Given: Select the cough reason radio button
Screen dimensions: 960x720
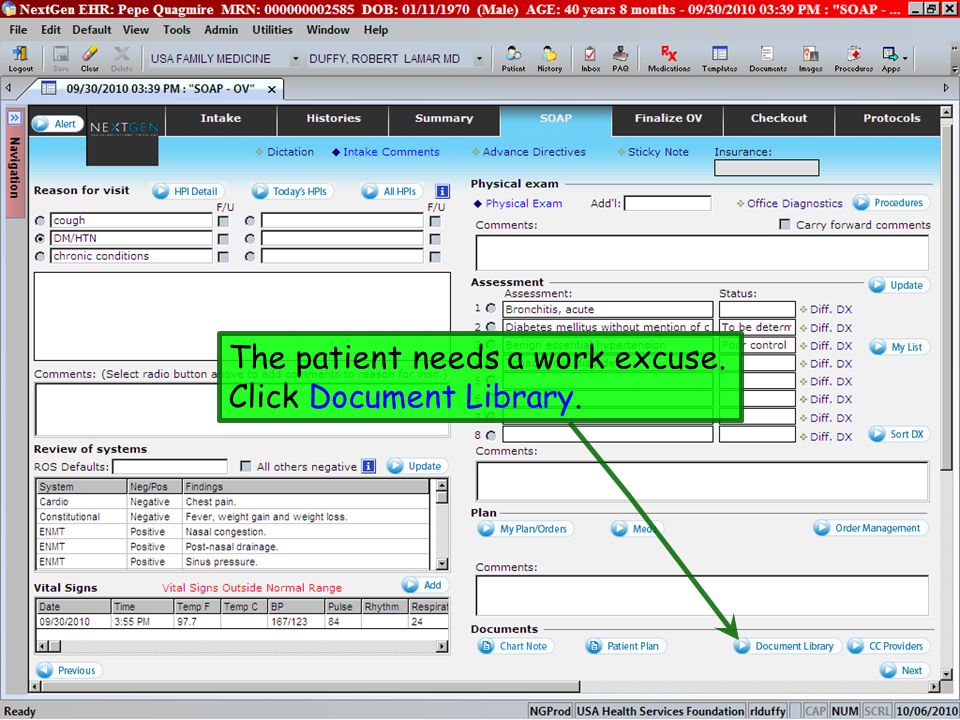Looking at the screenshot, I should [40, 220].
